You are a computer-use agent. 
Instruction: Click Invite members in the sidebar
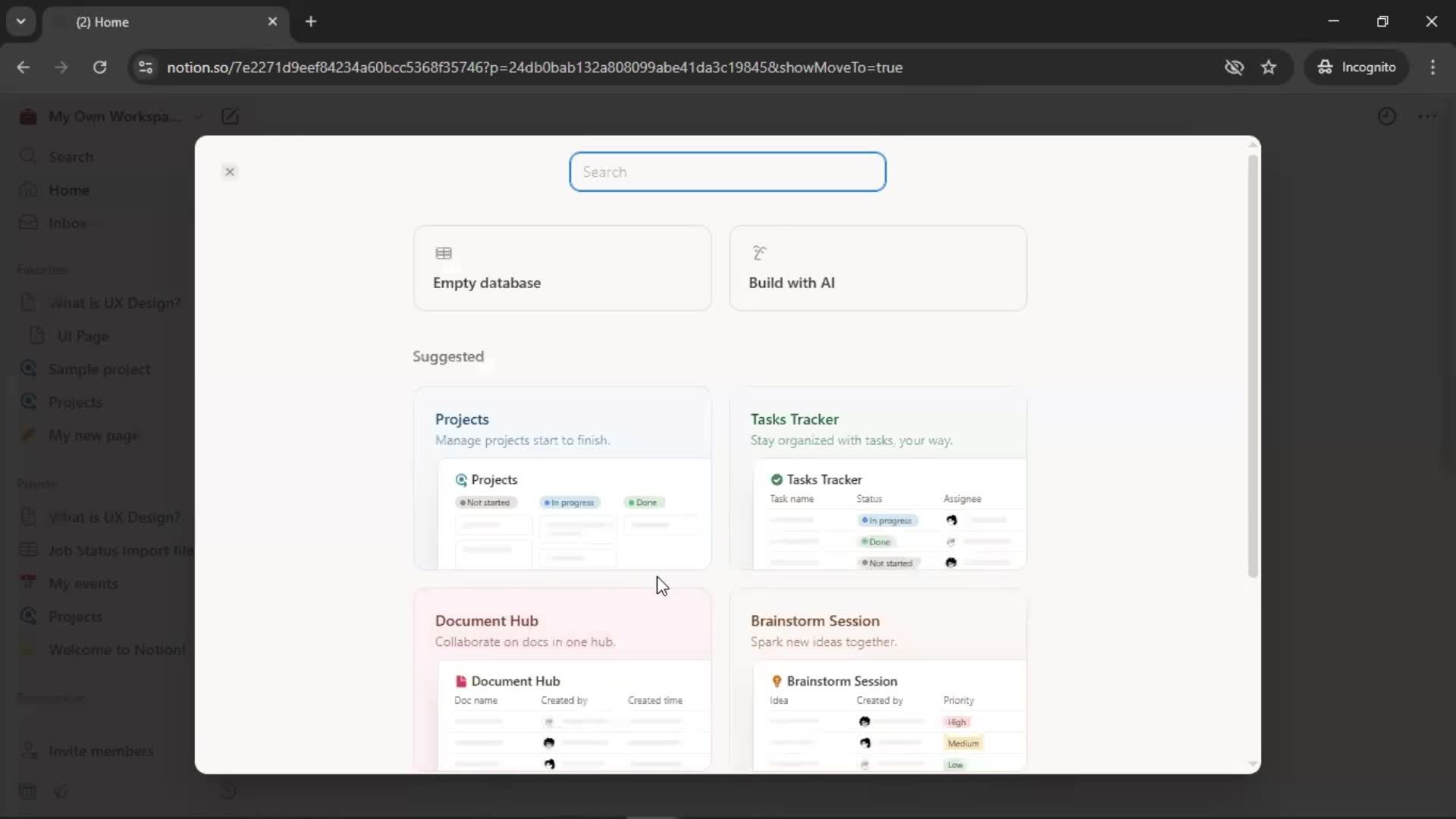click(x=101, y=751)
